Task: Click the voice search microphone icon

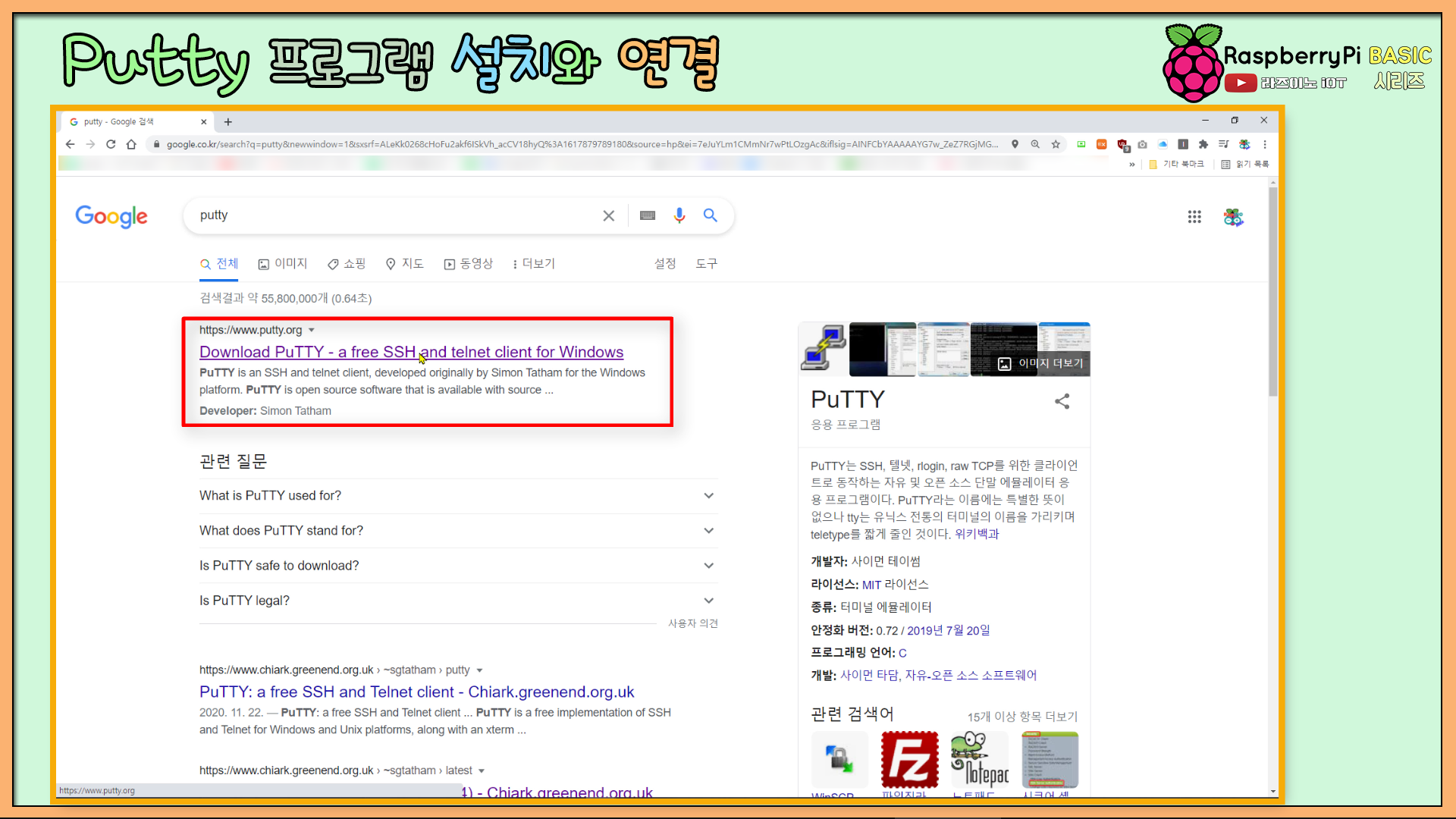Action: 679,215
